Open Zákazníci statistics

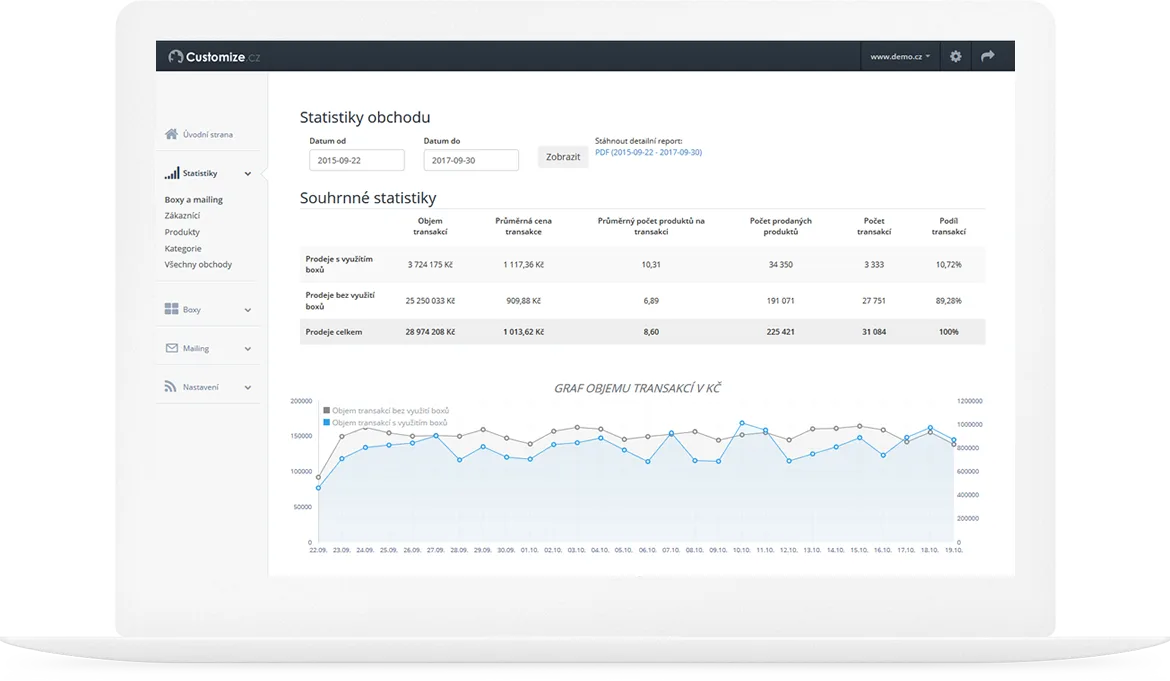pos(182,216)
